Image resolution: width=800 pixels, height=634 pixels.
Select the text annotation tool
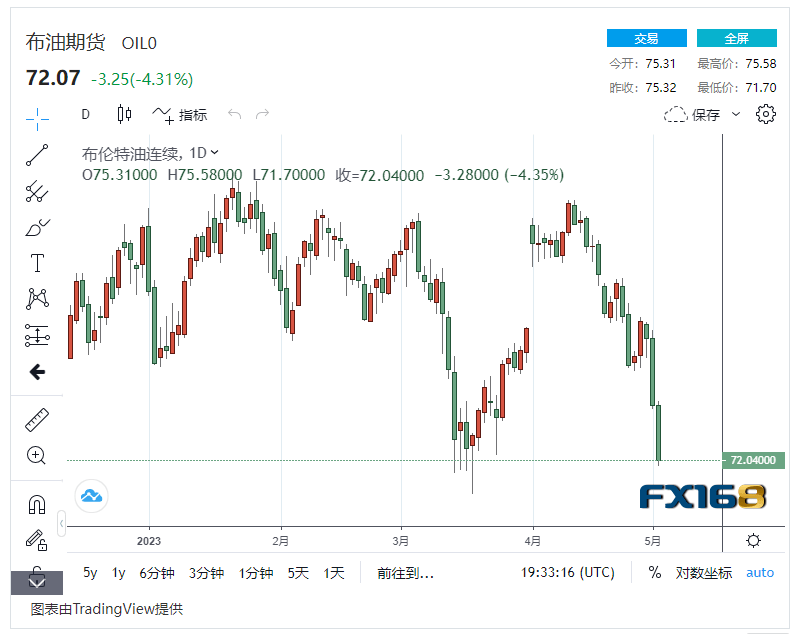point(37,263)
